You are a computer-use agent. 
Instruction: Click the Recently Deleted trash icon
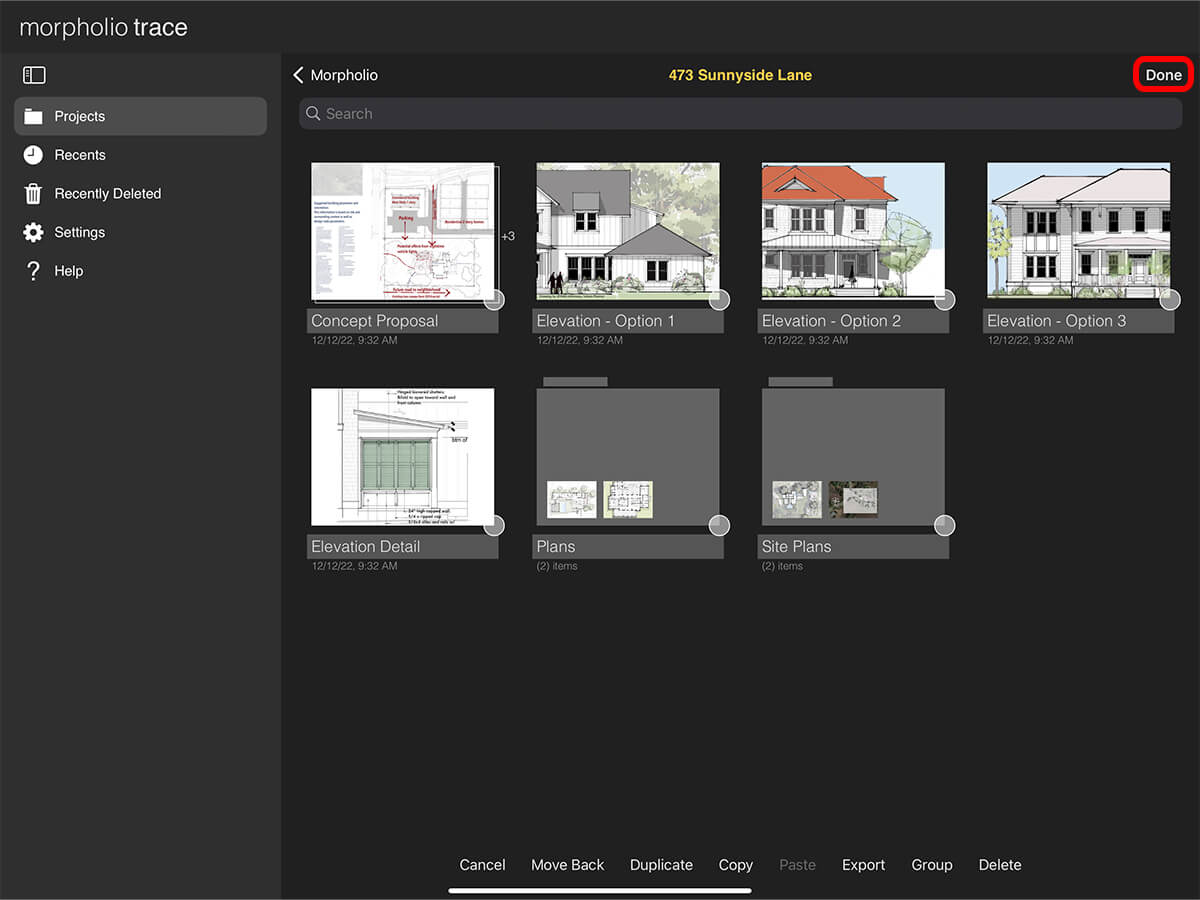[x=34, y=194]
